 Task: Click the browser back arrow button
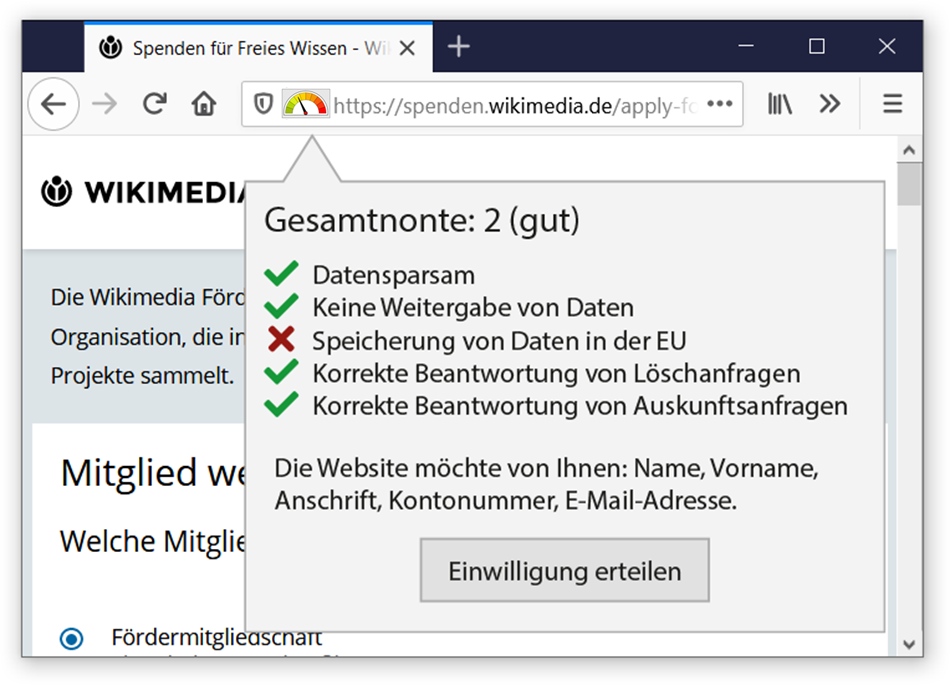53,104
